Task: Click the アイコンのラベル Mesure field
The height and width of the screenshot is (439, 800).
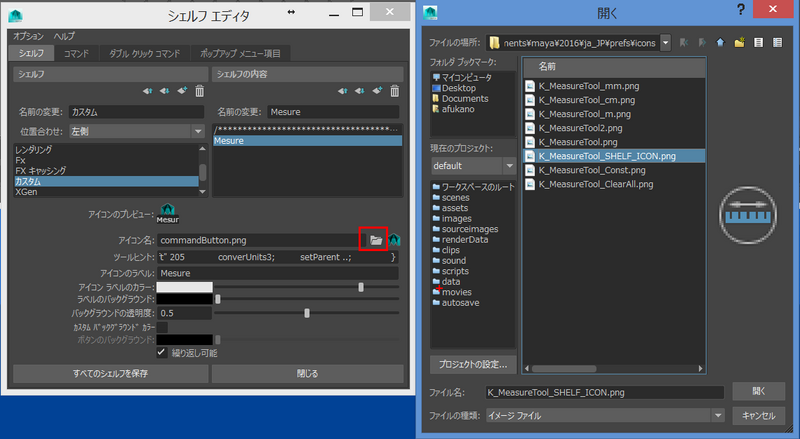Action: [x=278, y=273]
